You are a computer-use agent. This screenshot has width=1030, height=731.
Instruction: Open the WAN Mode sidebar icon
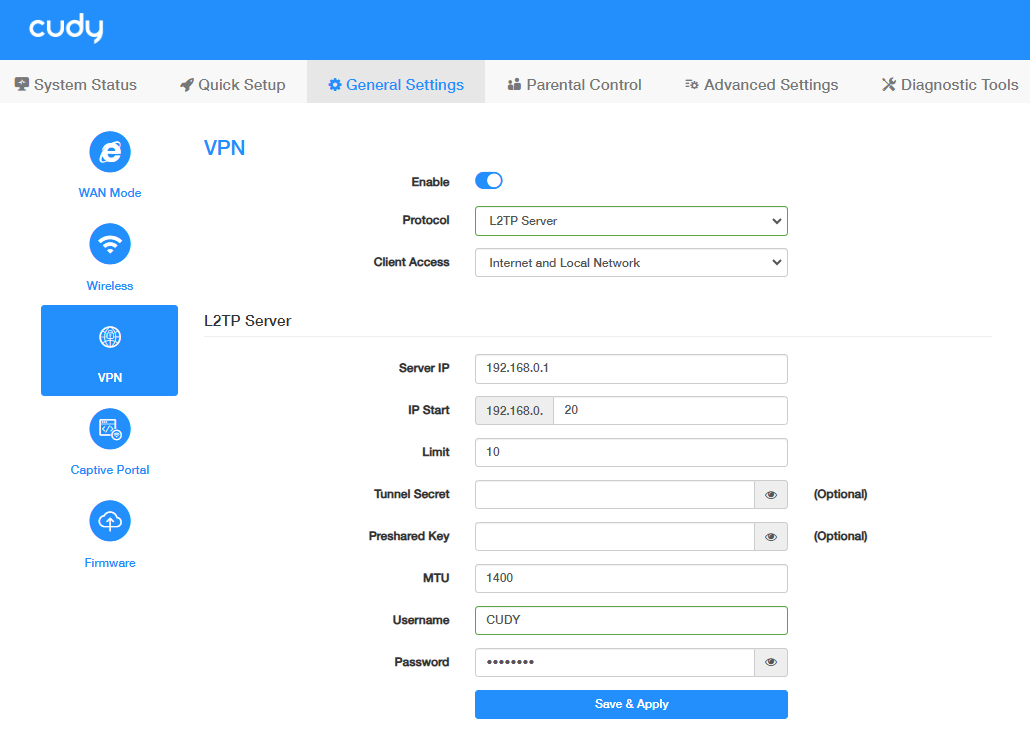[110, 152]
